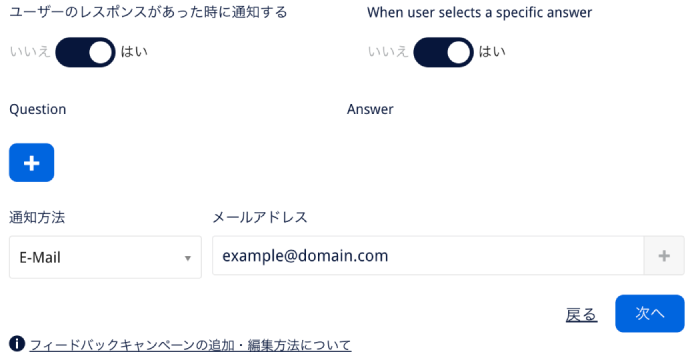Viewport: 700px width, 362px height.
Task: Click the info icon next to feedback campaign link
Action: coord(17,344)
